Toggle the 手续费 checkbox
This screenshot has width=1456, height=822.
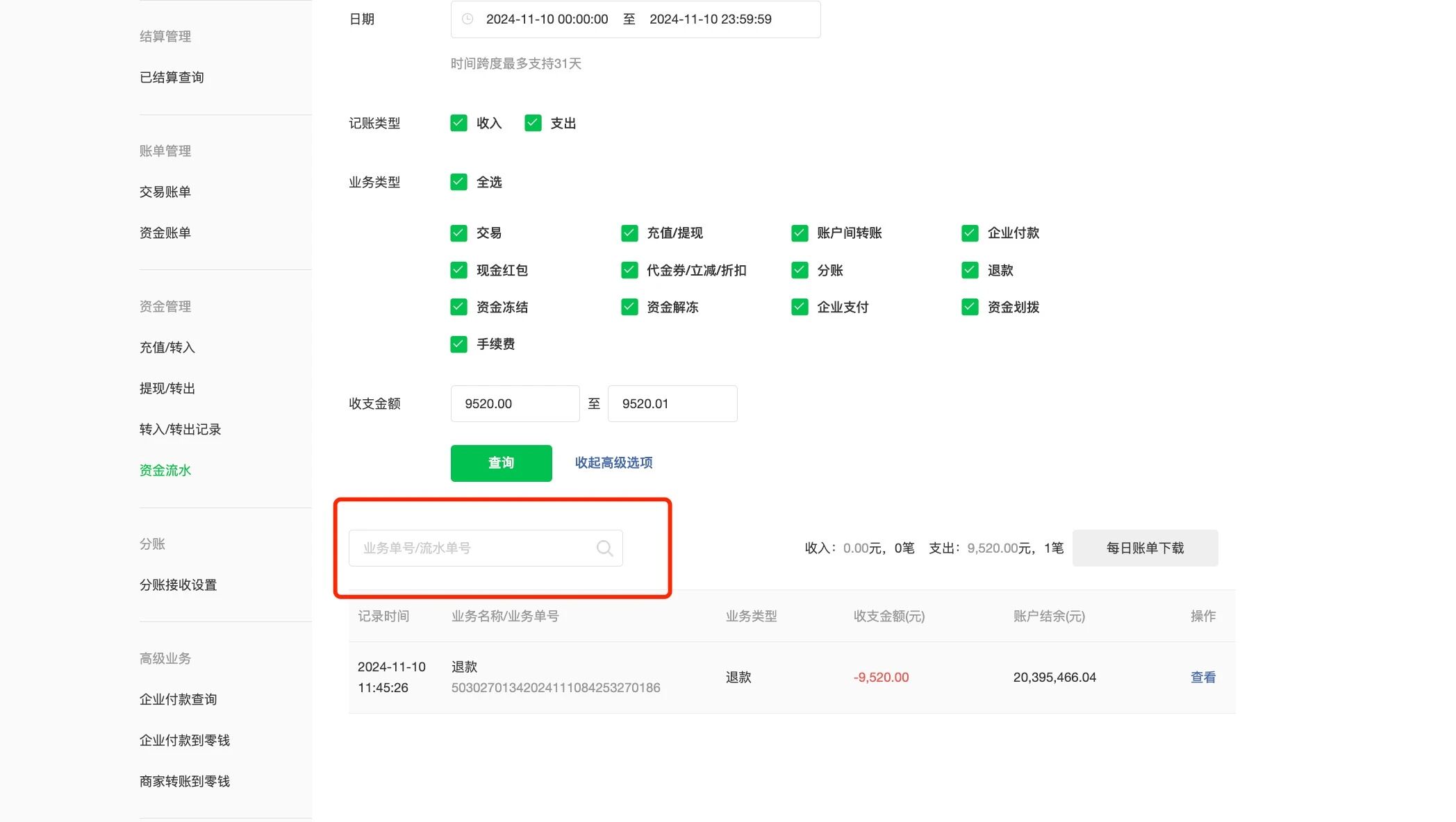point(458,344)
